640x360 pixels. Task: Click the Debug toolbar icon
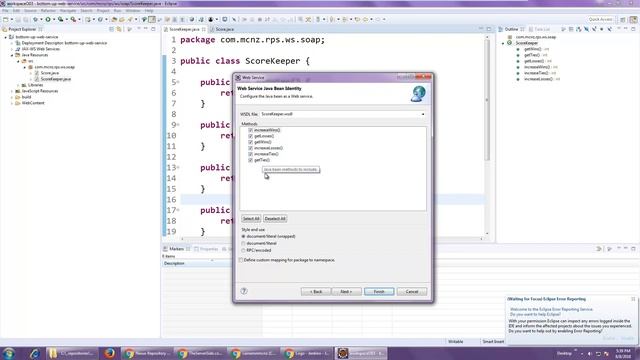pyautogui.click(x=36, y=19)
